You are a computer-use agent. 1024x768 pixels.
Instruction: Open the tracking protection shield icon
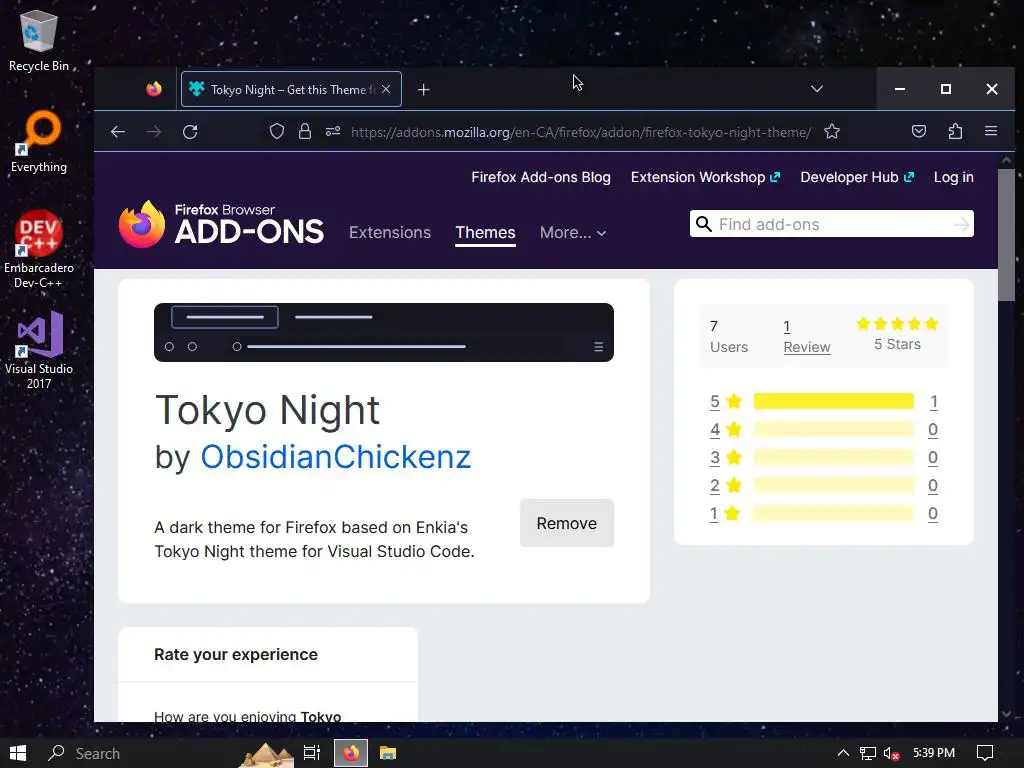click(277, 132)
